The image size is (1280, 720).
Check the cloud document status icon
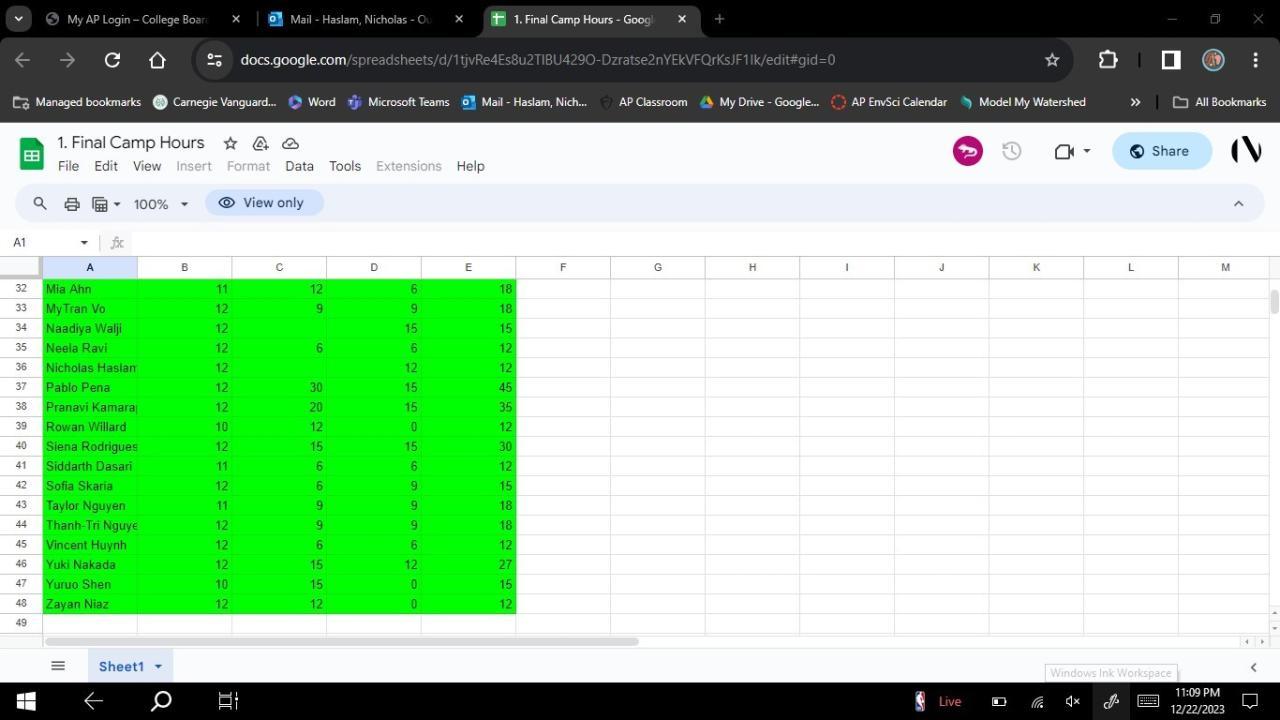[290, 143]
